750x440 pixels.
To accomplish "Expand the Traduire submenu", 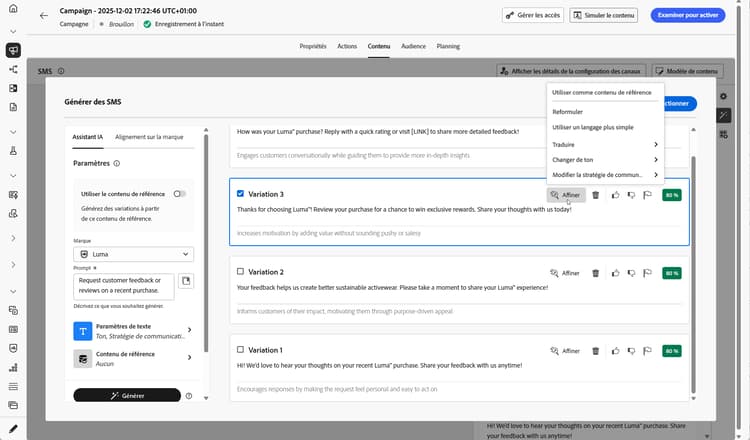I will (605, 144).
